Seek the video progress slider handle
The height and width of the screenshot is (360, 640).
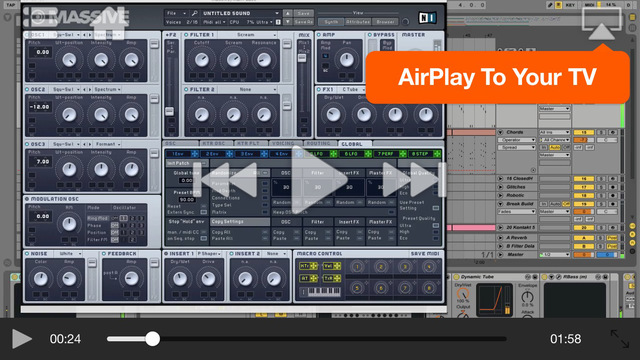[153, 339]
